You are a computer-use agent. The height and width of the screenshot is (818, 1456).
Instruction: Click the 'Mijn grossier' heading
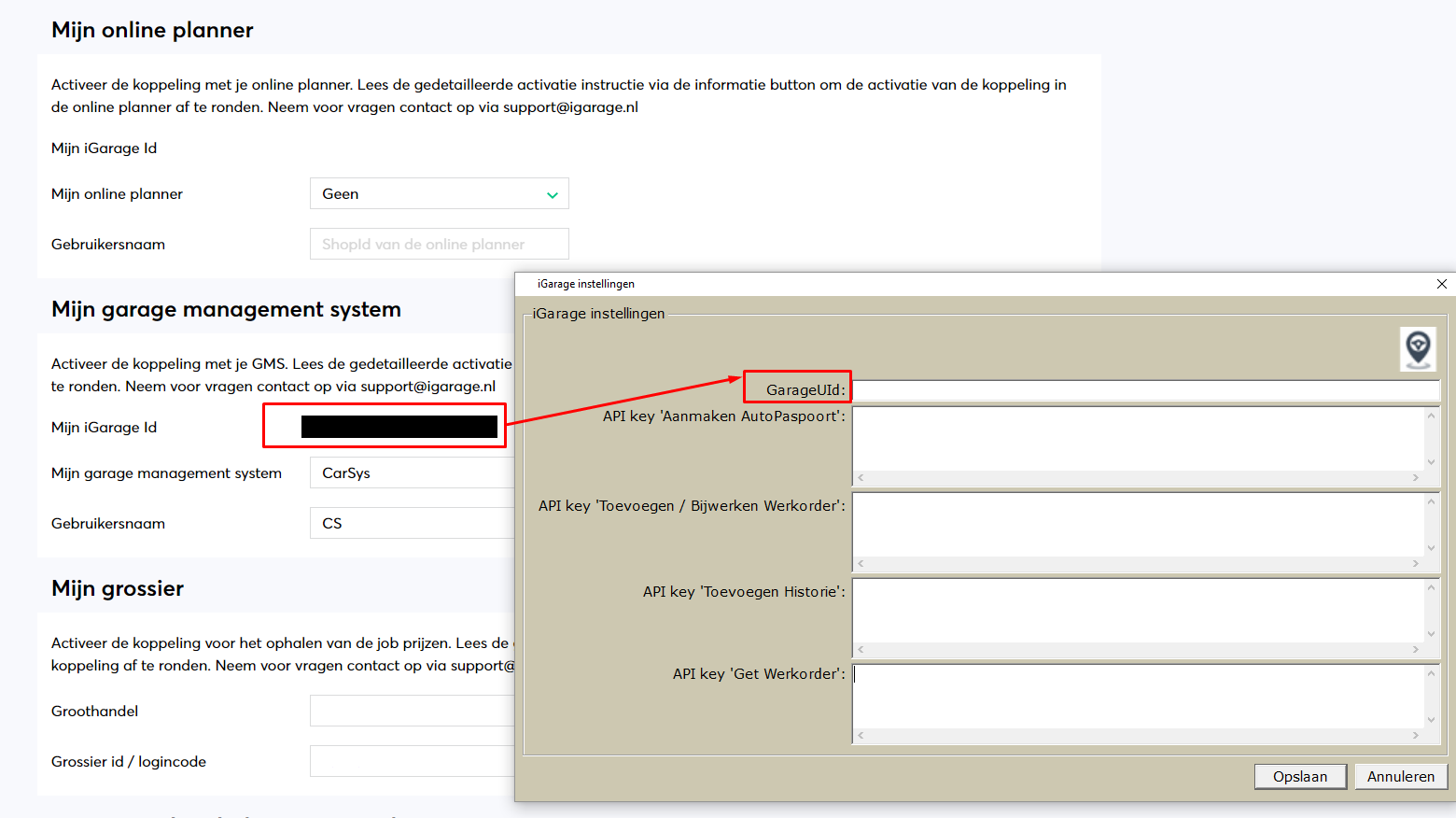click(118, 588)
